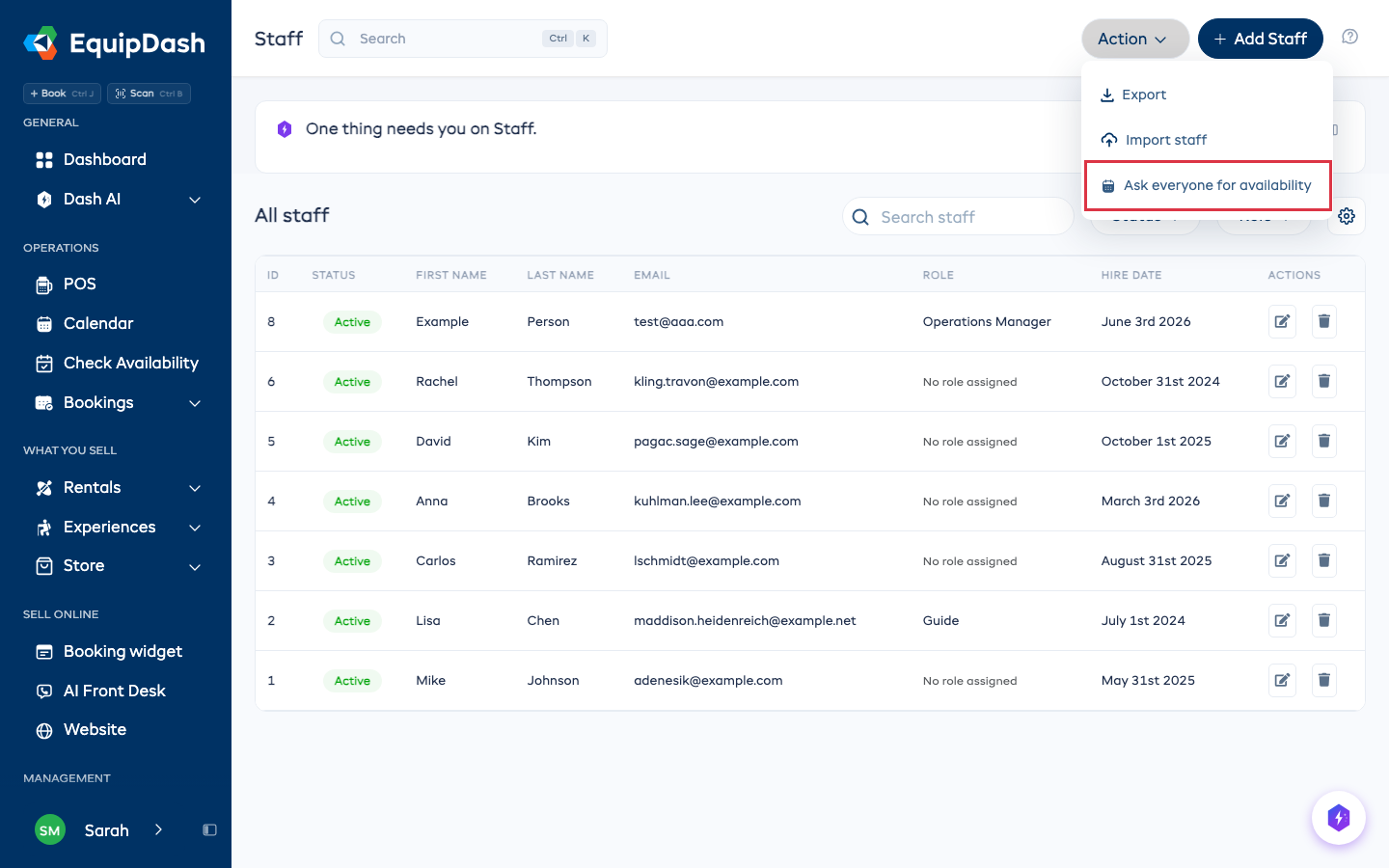1389x868 pixels.
Task: Open the help question mark icon
Action: (1350, 37)
